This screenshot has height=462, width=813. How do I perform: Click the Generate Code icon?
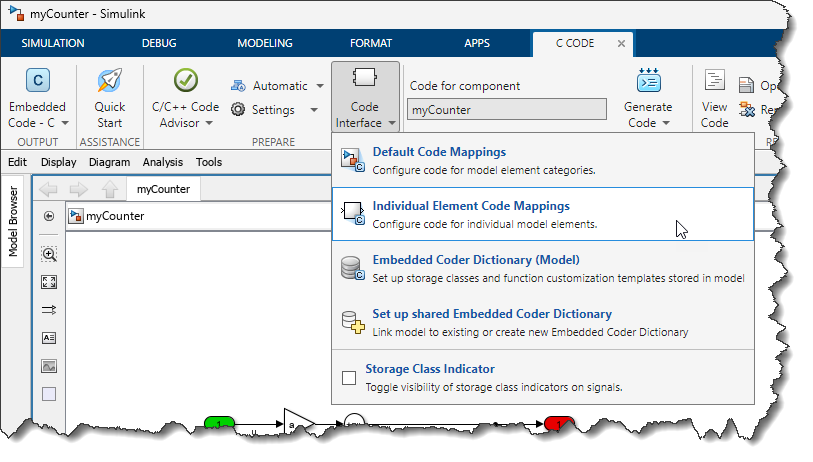pyautogui.click(x=647, y=83)
